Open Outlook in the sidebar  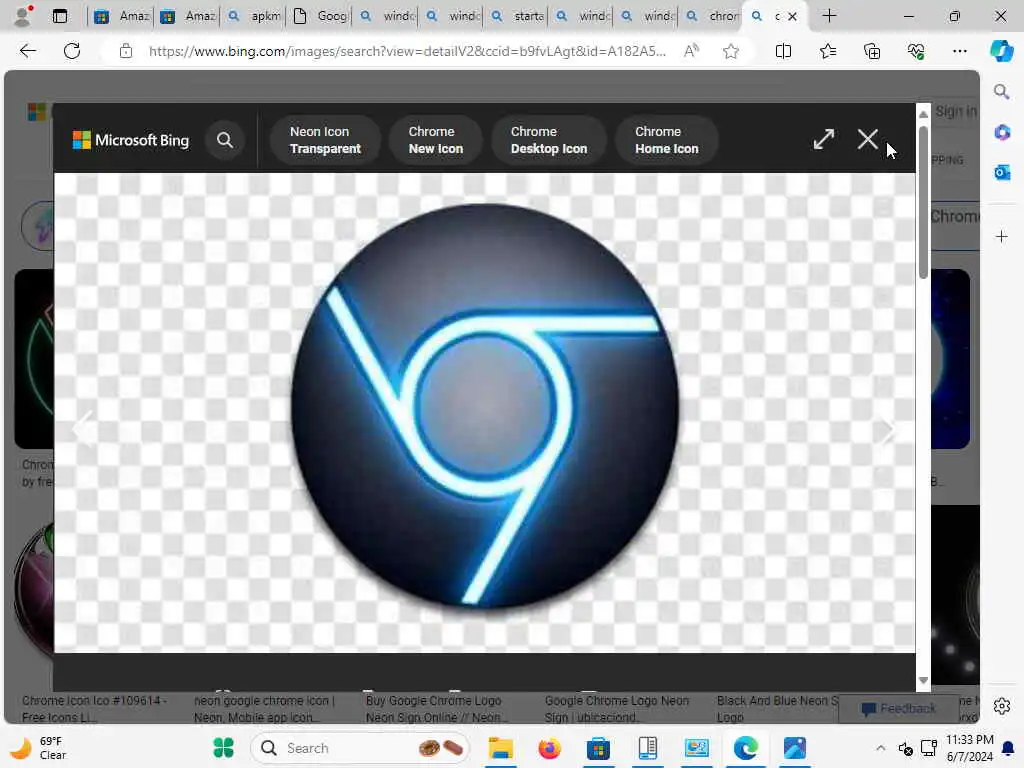pos(1002,172)
